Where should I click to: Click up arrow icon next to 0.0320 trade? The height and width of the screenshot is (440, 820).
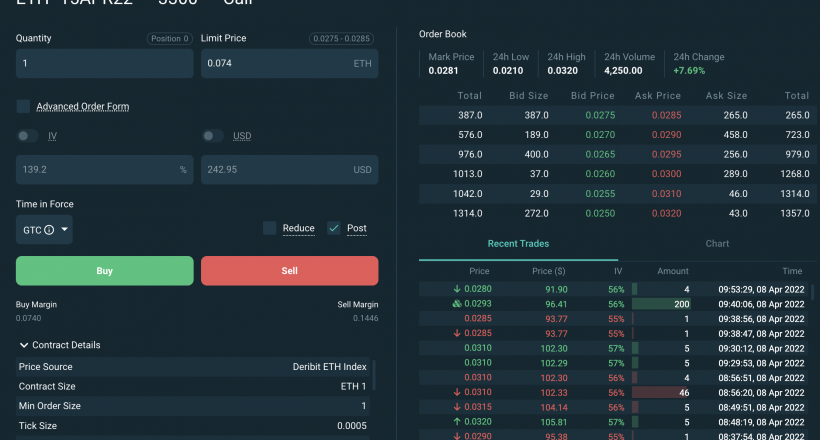(457, 422)
